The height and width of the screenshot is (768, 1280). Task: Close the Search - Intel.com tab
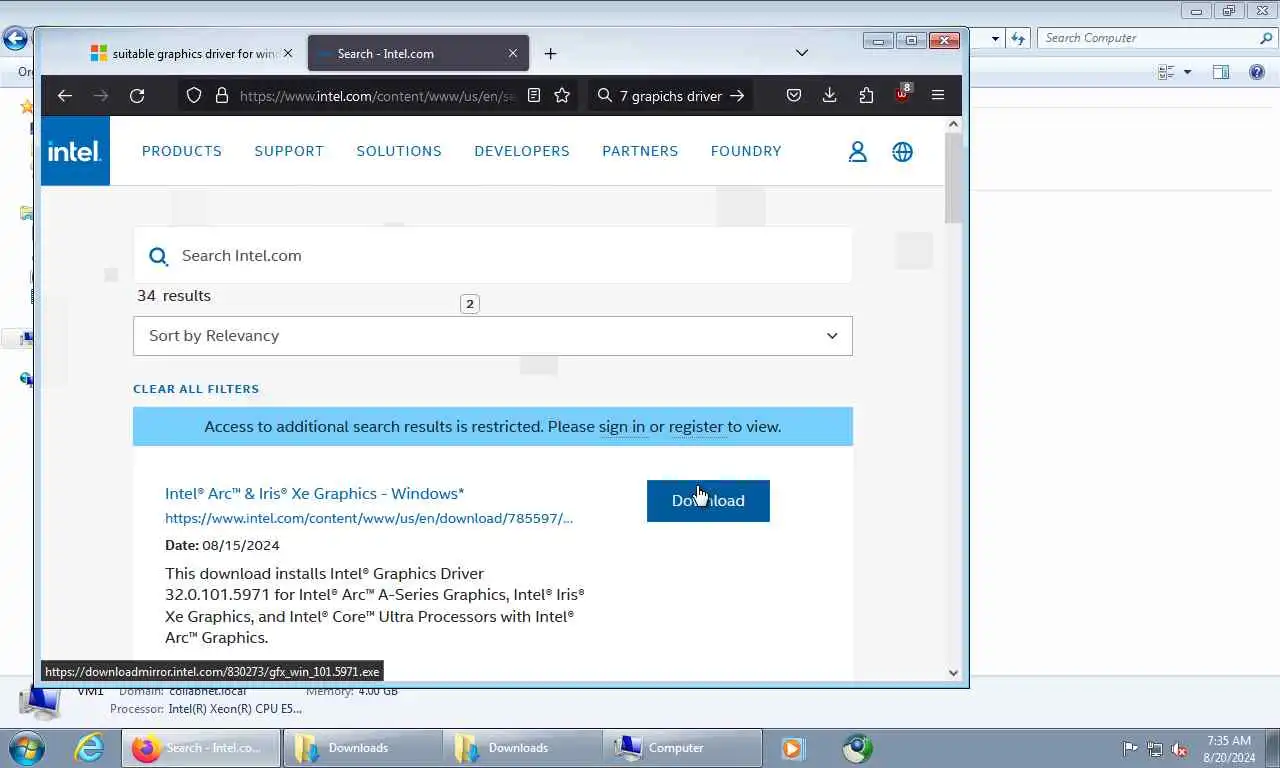click(513, 54)
